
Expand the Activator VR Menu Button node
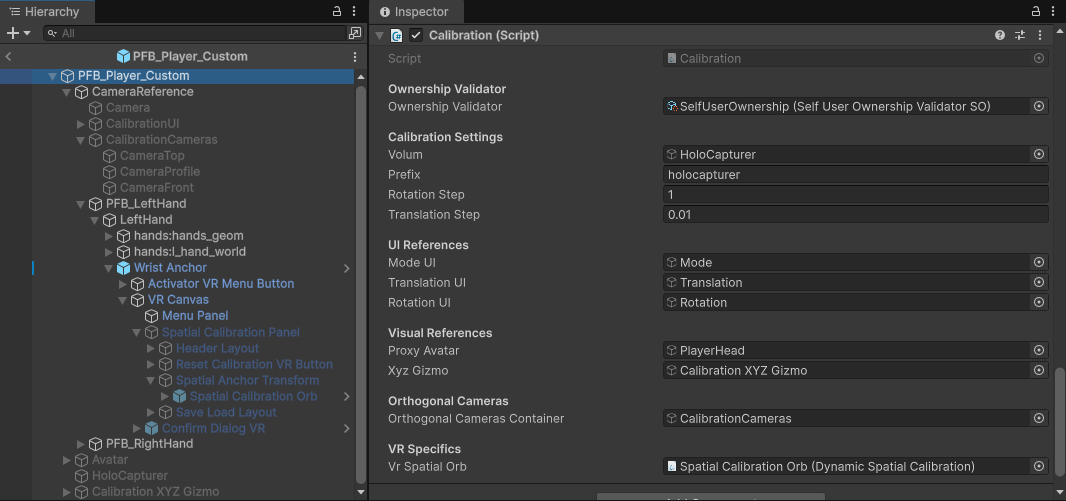[x=123, y=284]
